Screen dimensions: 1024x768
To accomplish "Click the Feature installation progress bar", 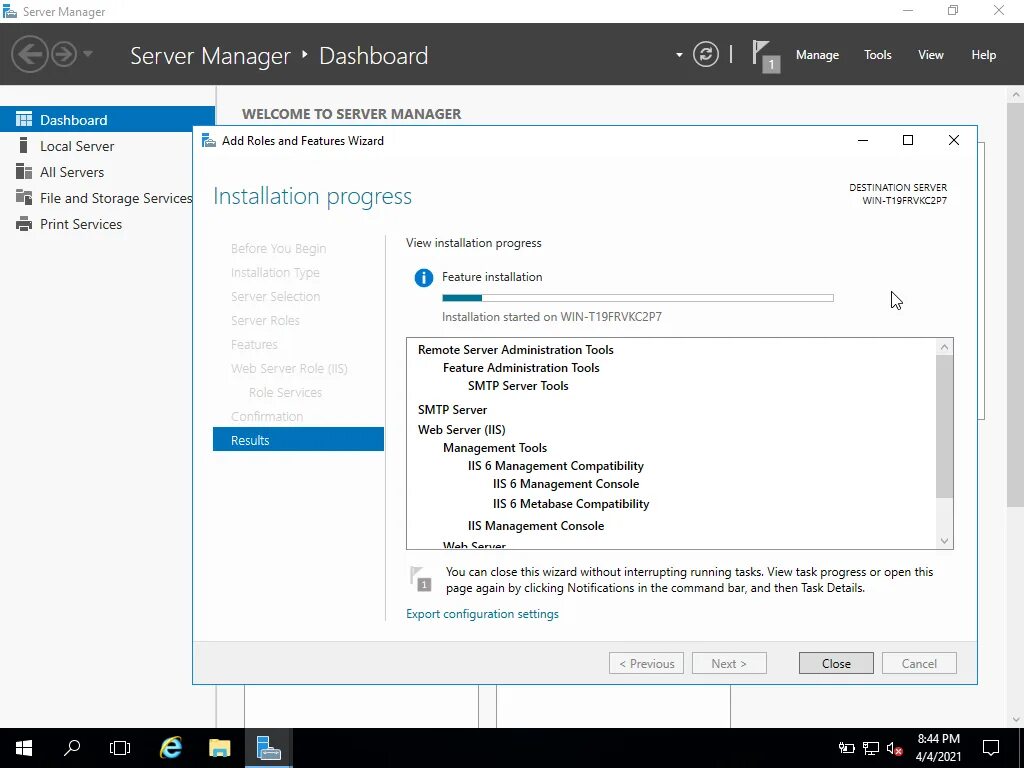I will 637,298.
